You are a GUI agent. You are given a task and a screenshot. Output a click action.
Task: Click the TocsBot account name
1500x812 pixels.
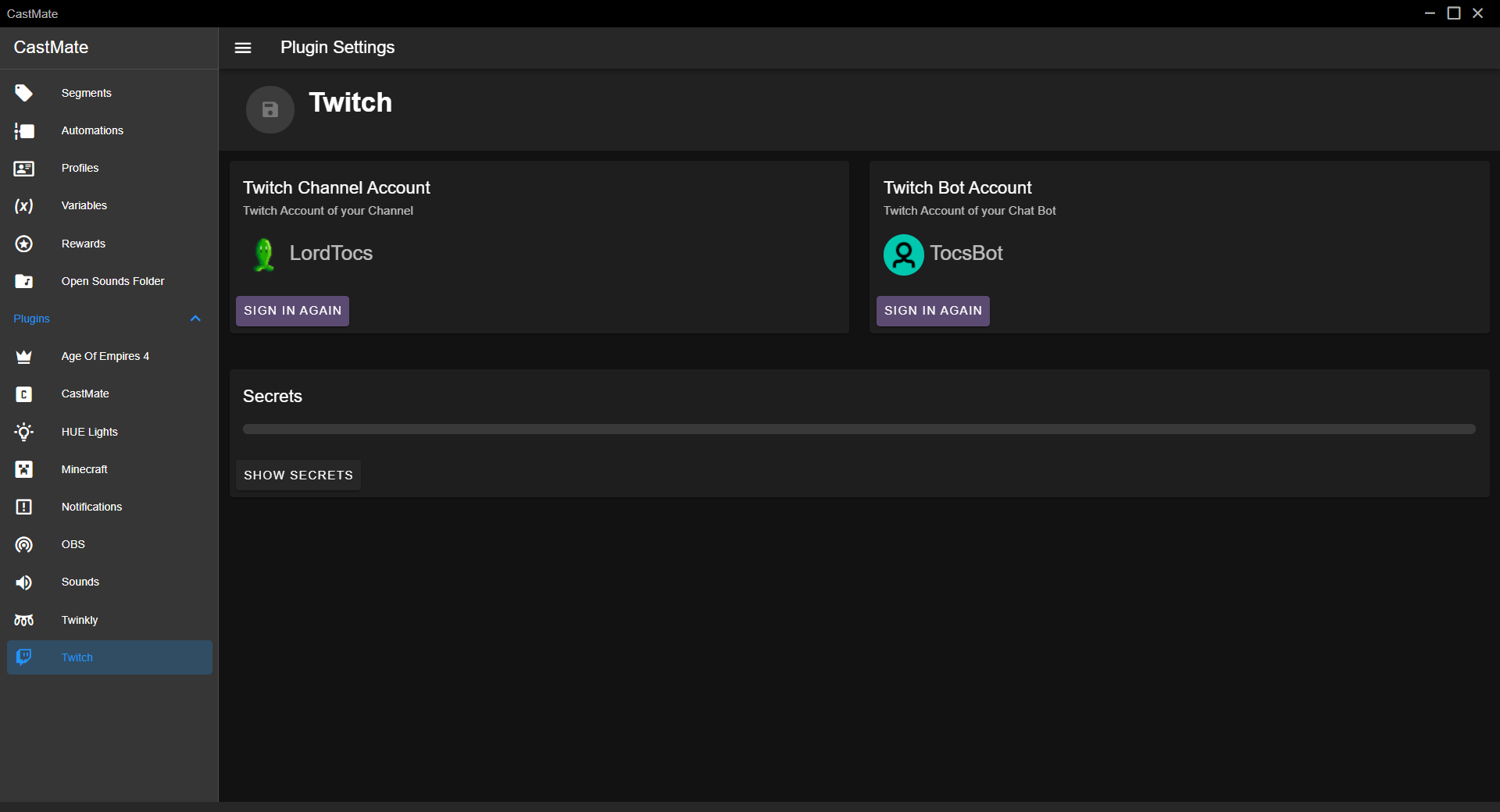coord(966,253)
